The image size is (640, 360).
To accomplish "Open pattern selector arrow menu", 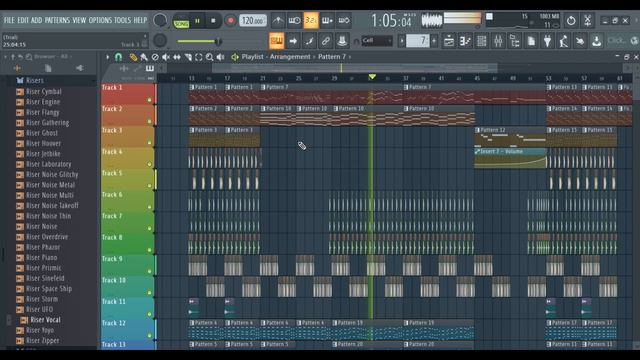I will pyautogui.click(x=402, y=41).
